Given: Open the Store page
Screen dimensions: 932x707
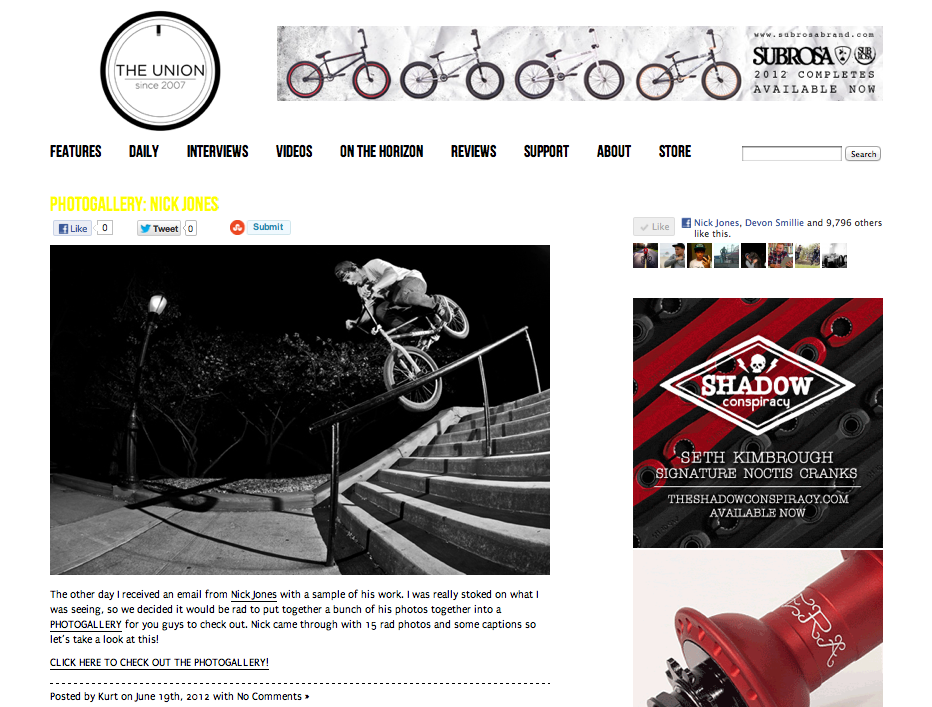Looking at the screenshot, I should [675, 152].
